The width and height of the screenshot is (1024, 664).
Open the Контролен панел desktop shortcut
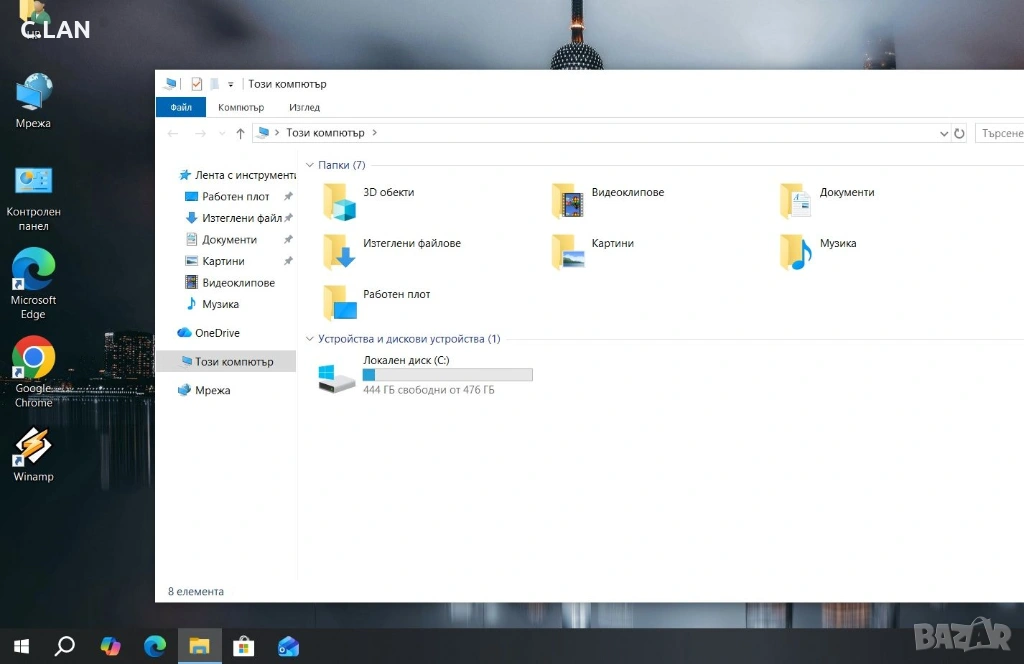(x=33, y=181)
